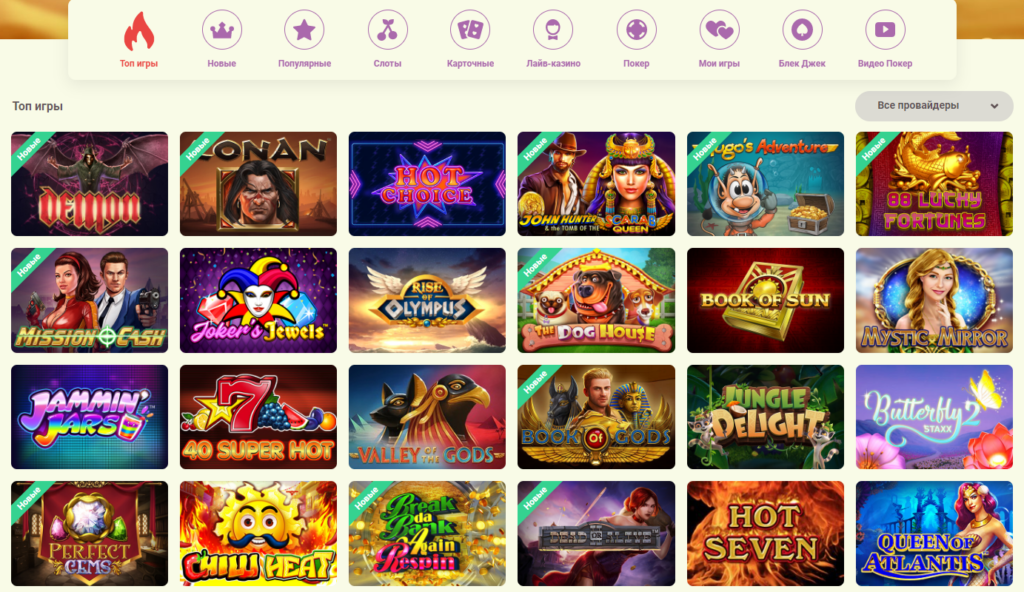The height and width of the screenshot is (592, 1024).
Task: Open the star Popular category icon
Action: pyautogui.click(x=304, y=29)
